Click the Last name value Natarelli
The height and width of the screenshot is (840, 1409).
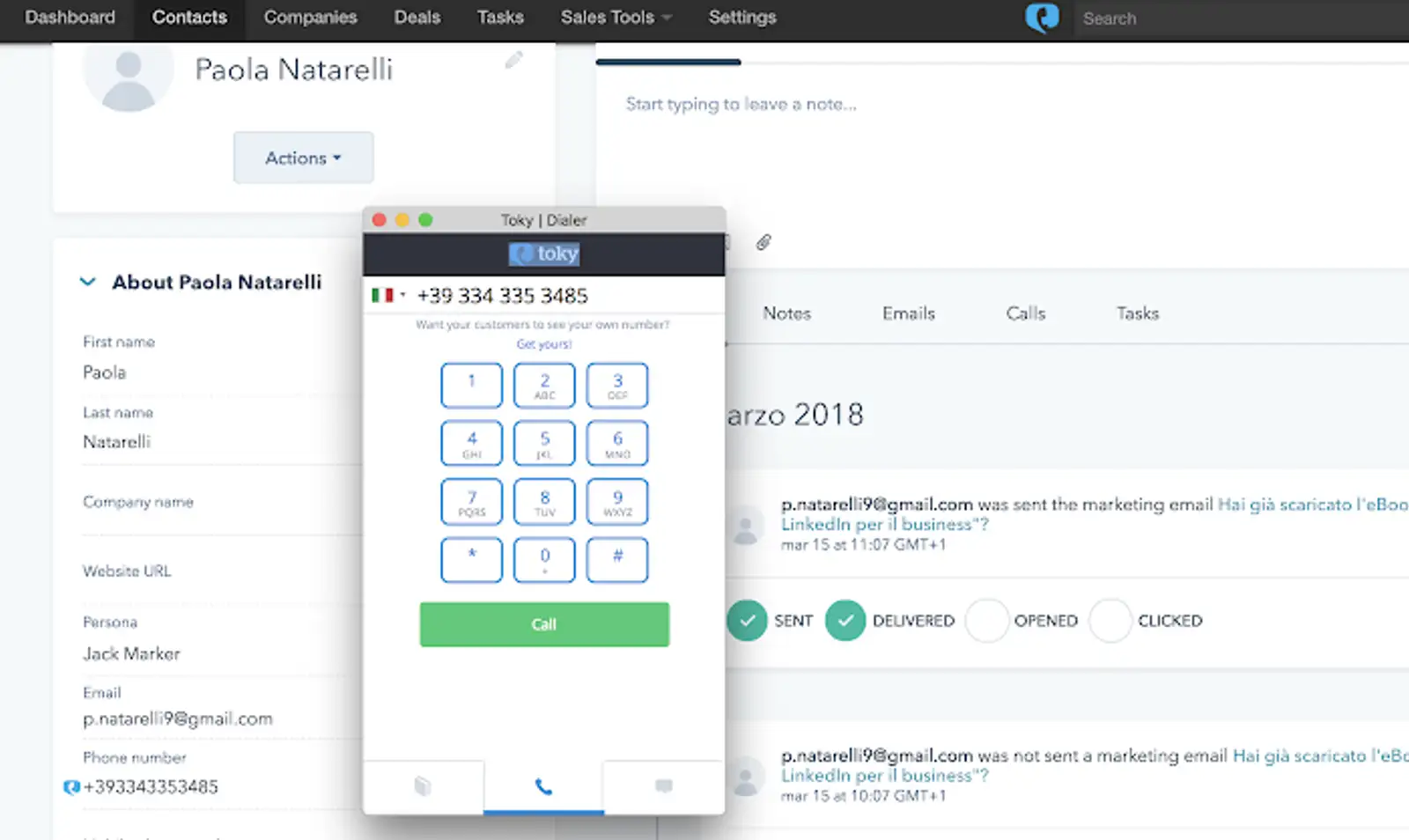click(x=116, y=442)
